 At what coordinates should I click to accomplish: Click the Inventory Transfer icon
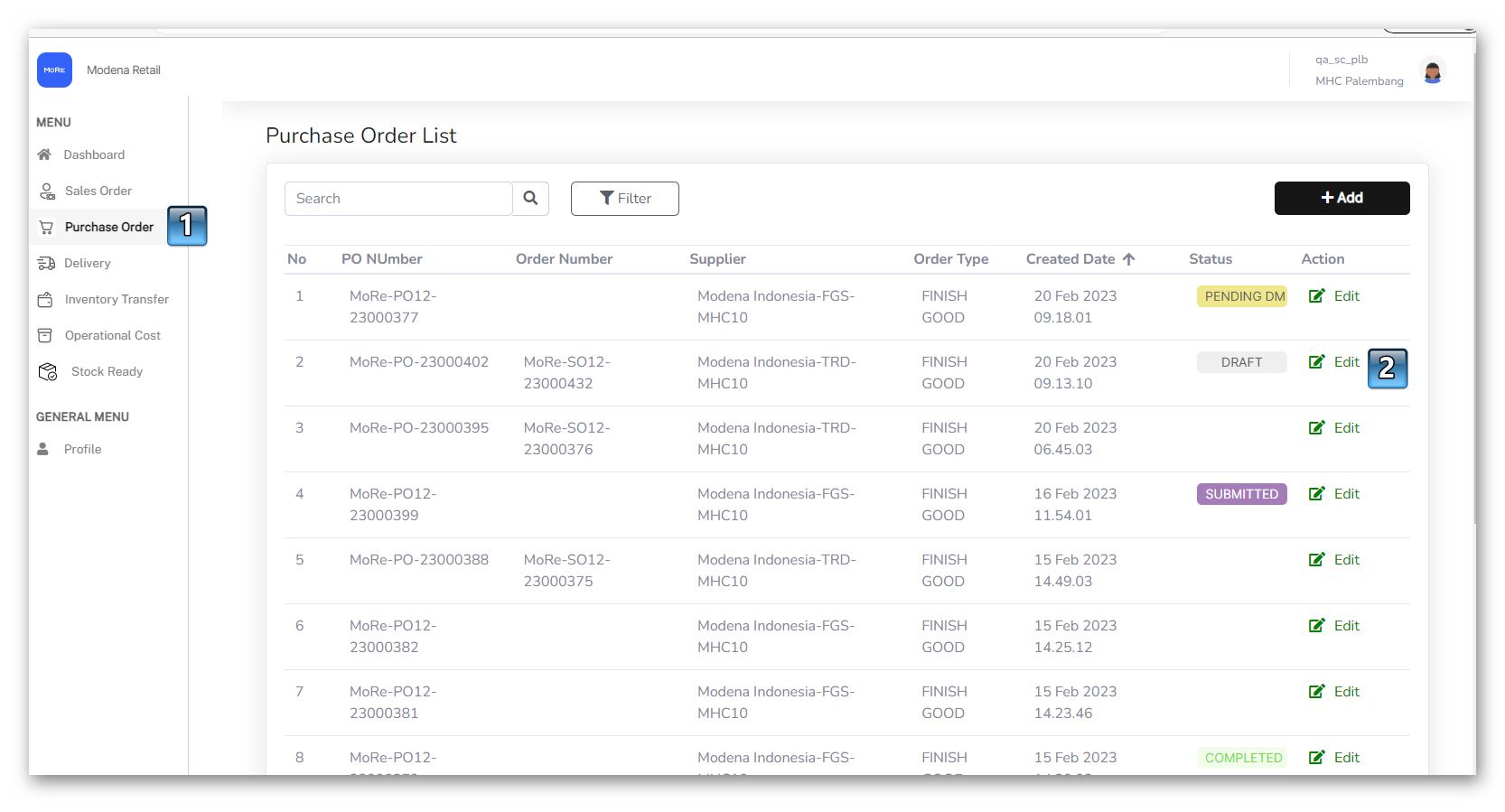tap(45, 299)
